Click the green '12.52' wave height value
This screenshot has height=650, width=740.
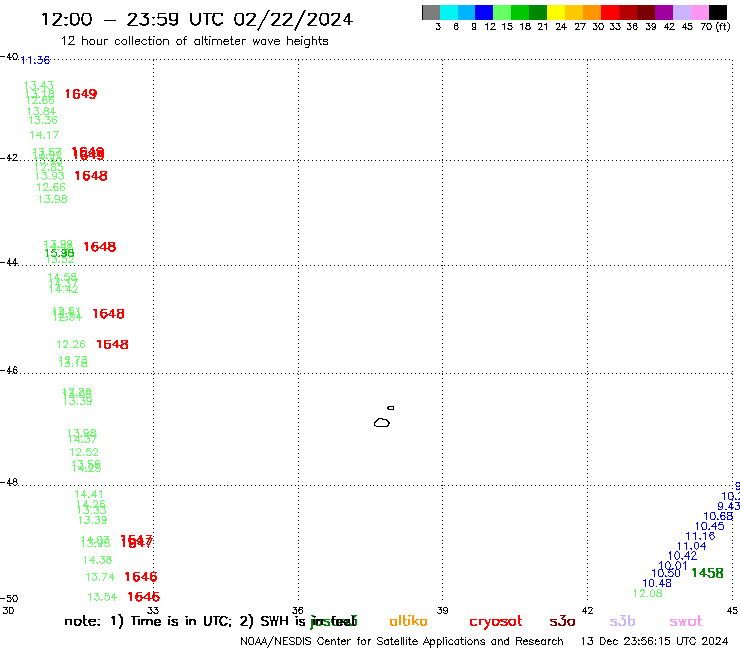point(84,452)
